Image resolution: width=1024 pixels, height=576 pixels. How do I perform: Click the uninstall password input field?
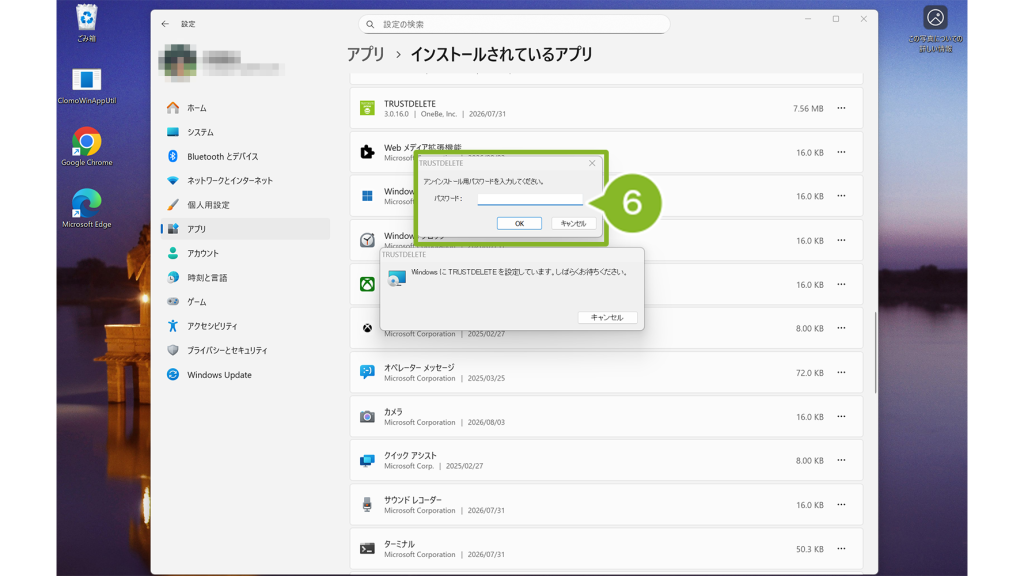(530, 199)
